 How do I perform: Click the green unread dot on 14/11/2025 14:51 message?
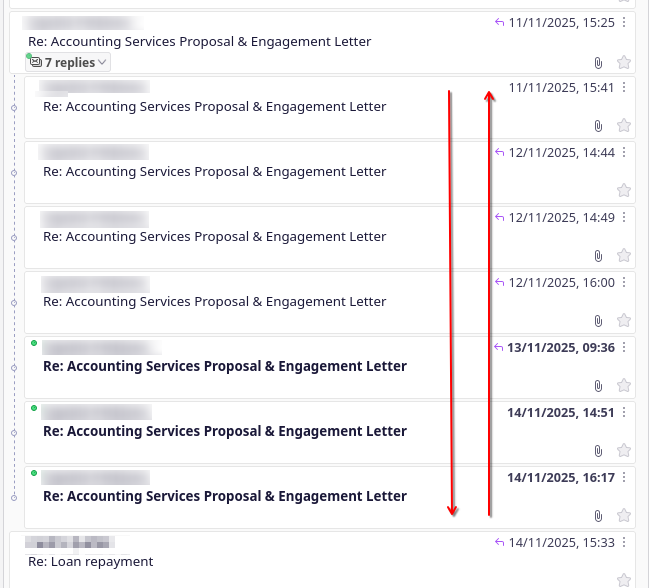tap(34, 408)
